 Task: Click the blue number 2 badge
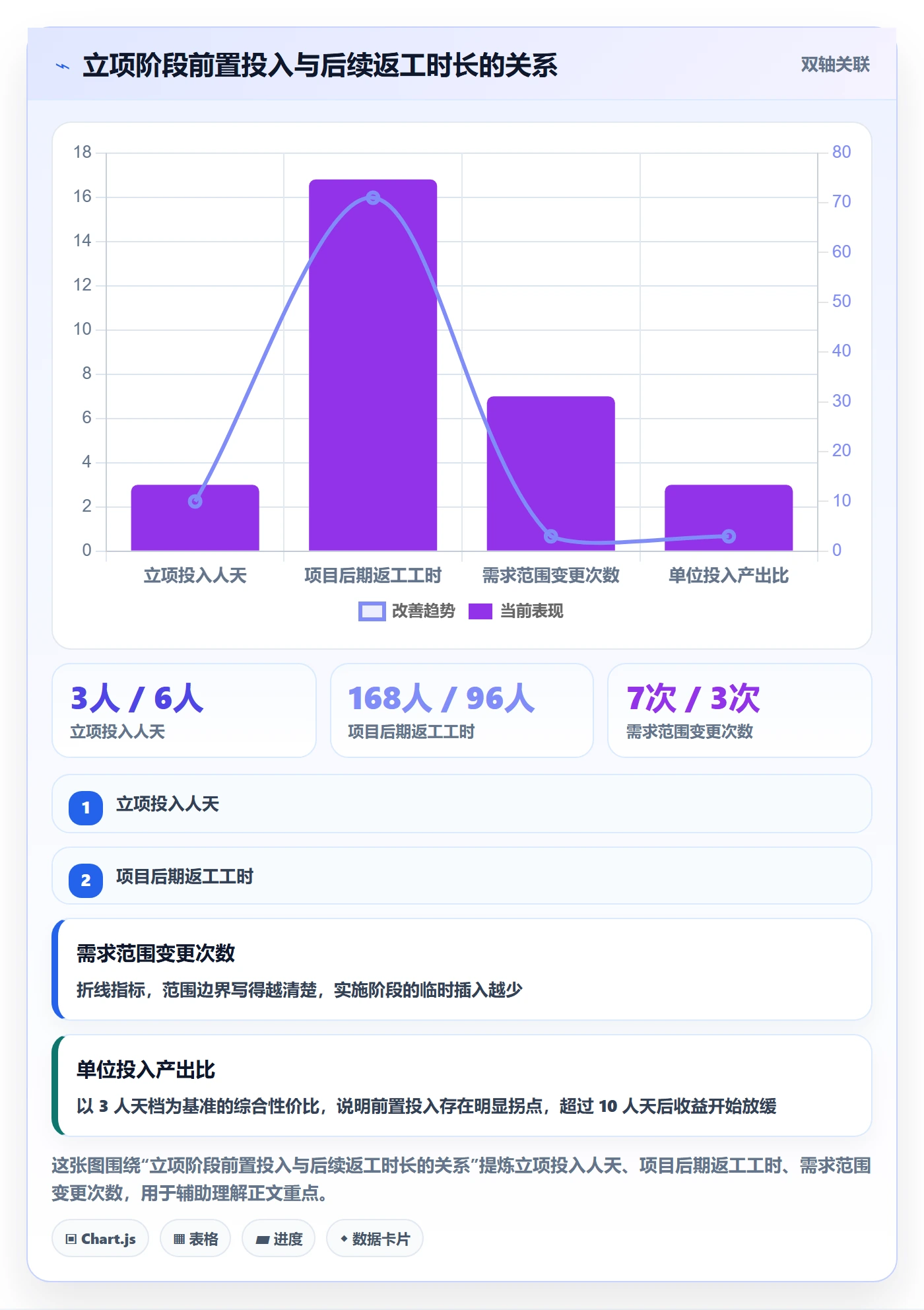click(86, 880)
